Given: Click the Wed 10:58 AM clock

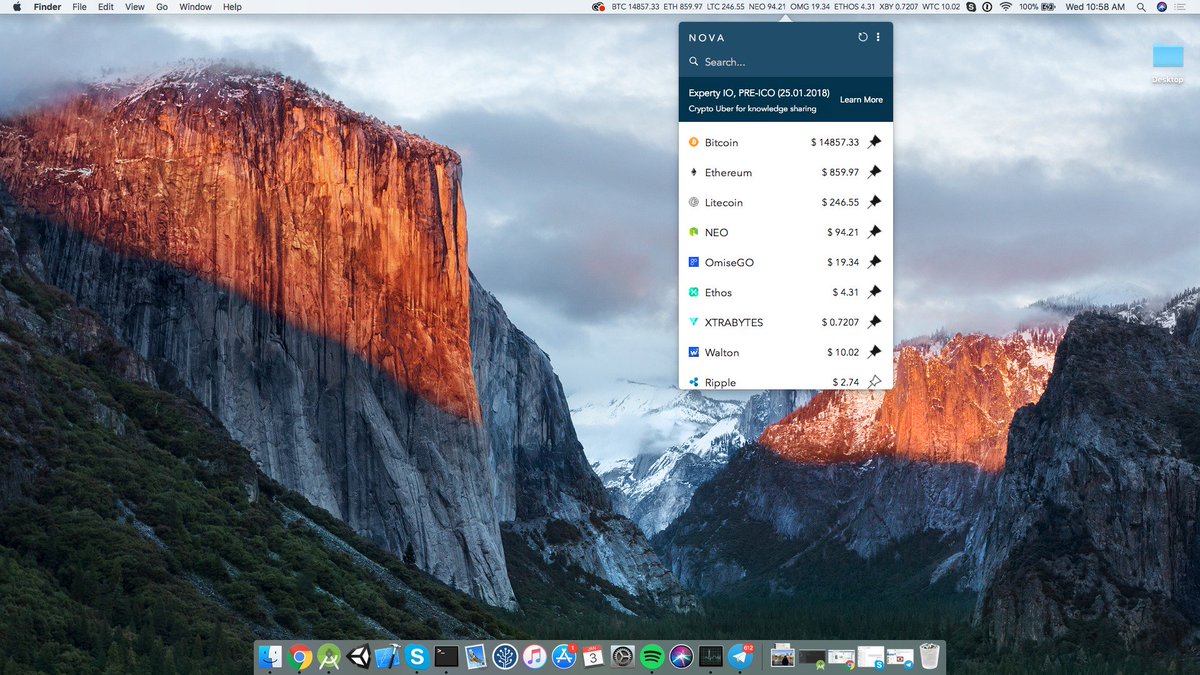Looking at the screenshot, I should pyautogui.click(x=1095, y=7).
